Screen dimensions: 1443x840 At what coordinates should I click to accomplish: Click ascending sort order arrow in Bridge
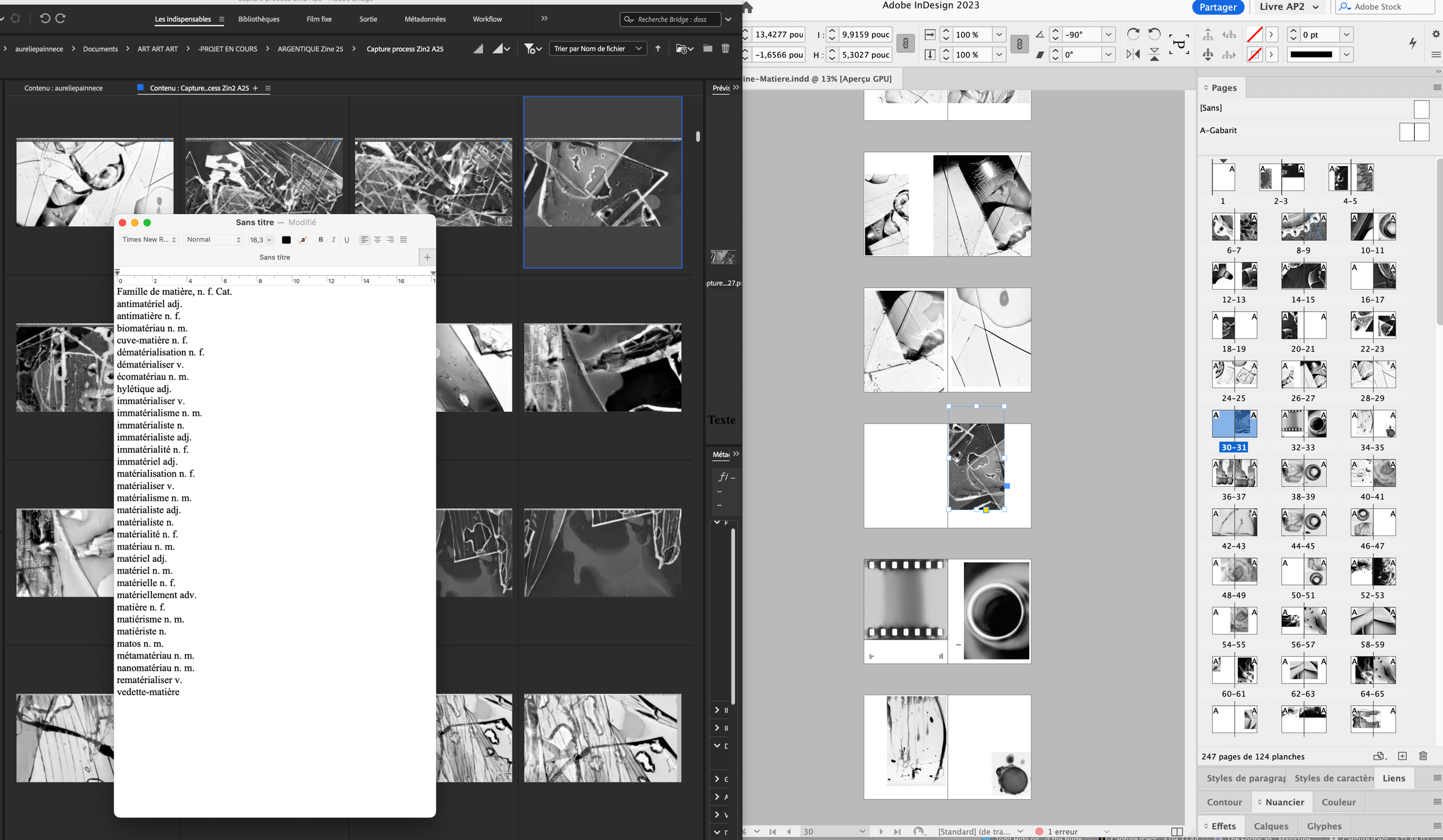point(657,48)
